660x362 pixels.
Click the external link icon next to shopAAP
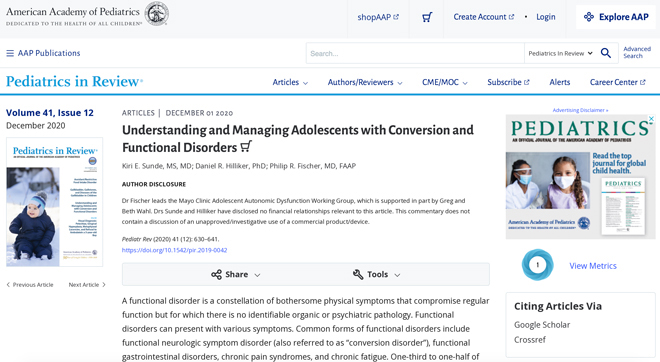click(x=396, y=17)
